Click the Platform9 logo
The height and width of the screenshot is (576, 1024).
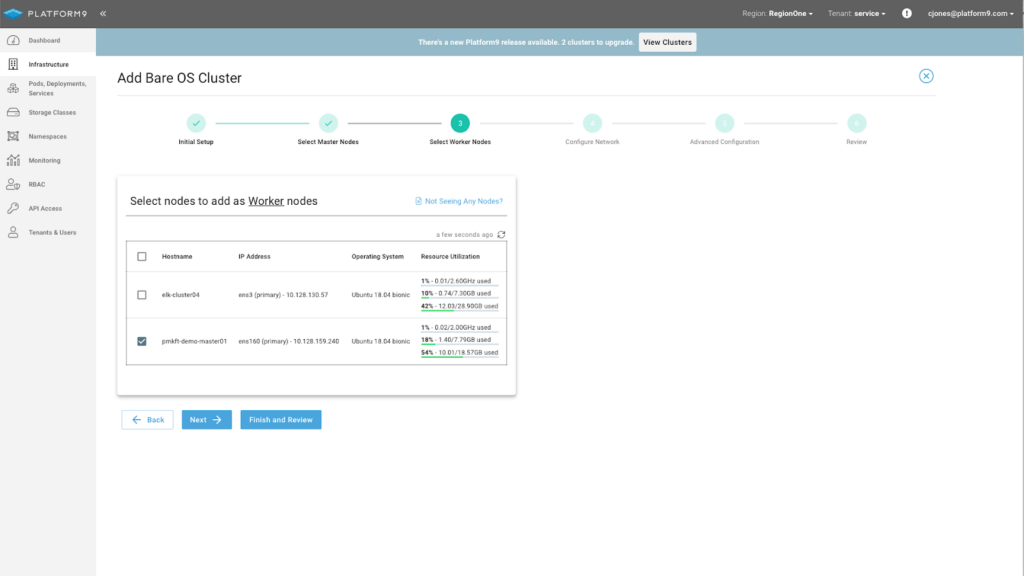(45, 14)
